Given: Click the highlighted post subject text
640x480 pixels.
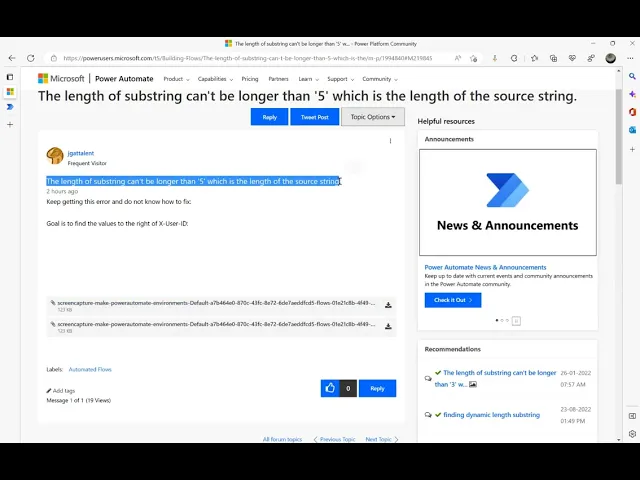Looking at the screenshot, I should pos(193,181).
